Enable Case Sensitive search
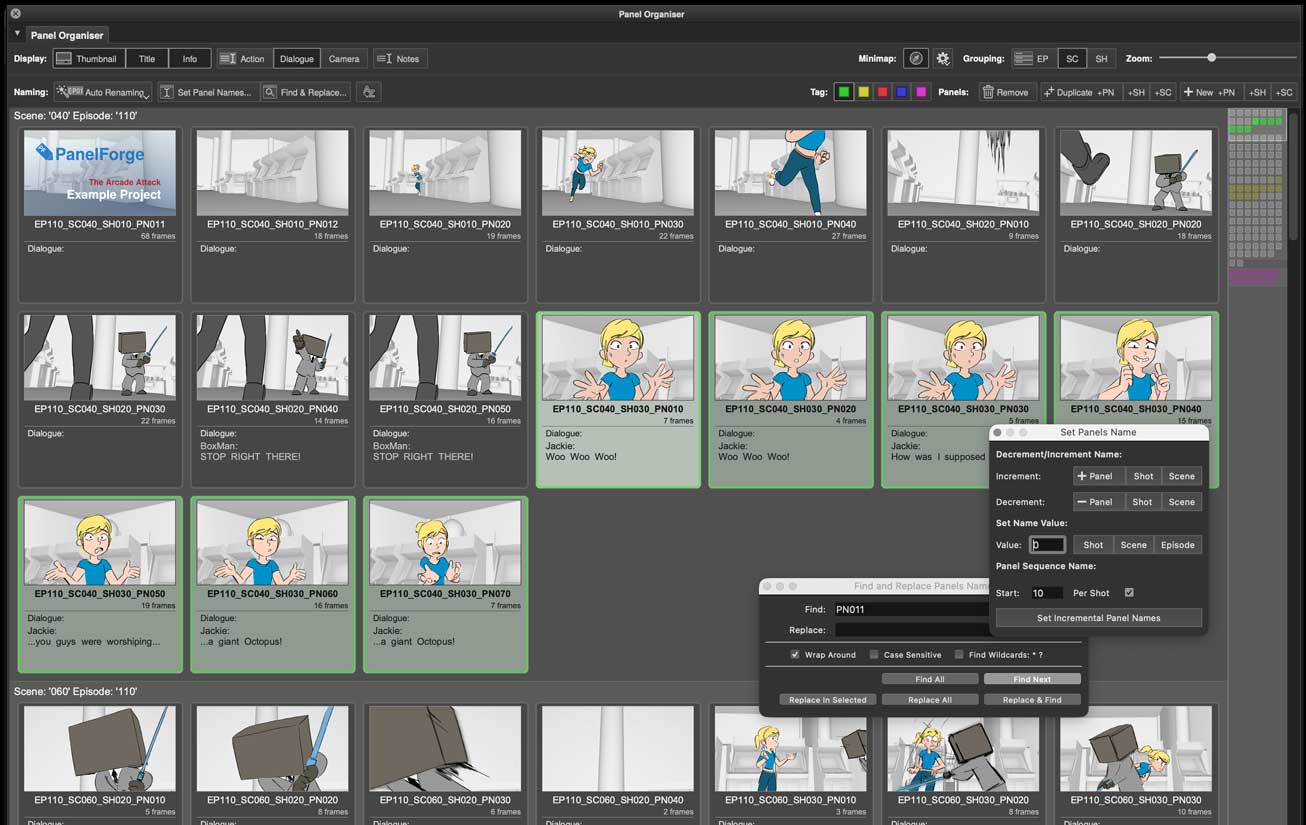This screenshot has height=825, width=1306. coord(874,655)
